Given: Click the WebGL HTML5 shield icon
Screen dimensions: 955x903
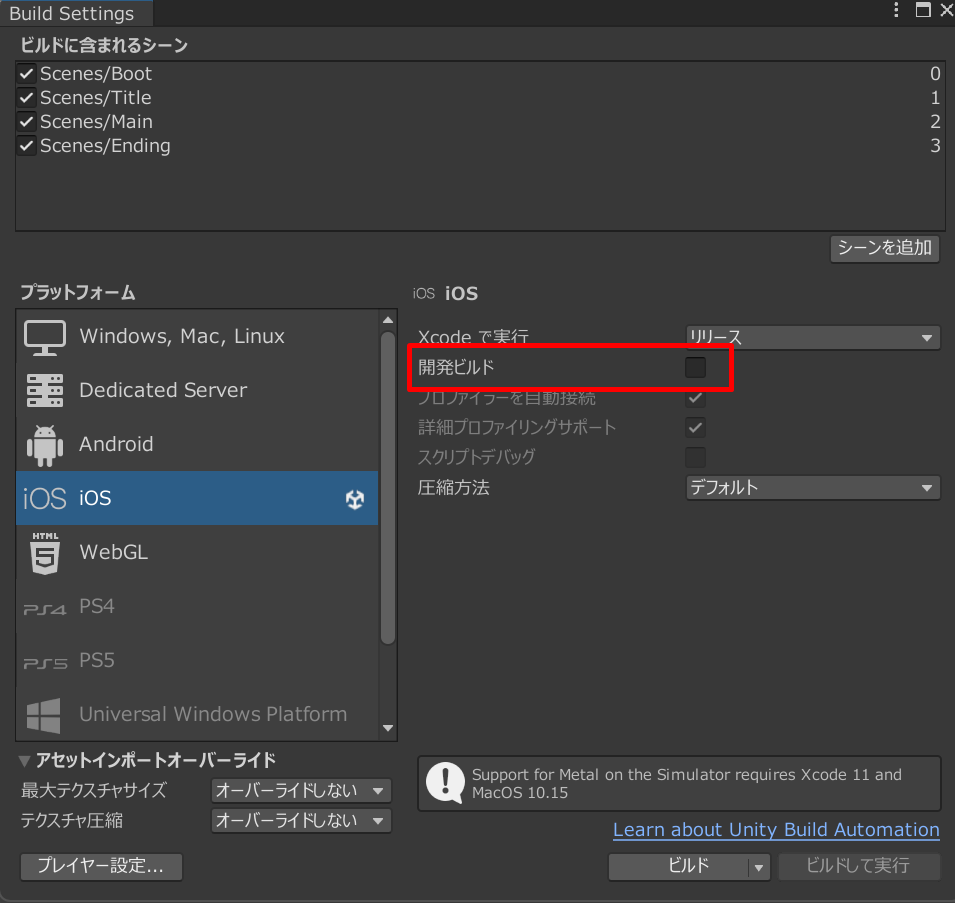Looking at the screenshot, I should pos(45,553).
